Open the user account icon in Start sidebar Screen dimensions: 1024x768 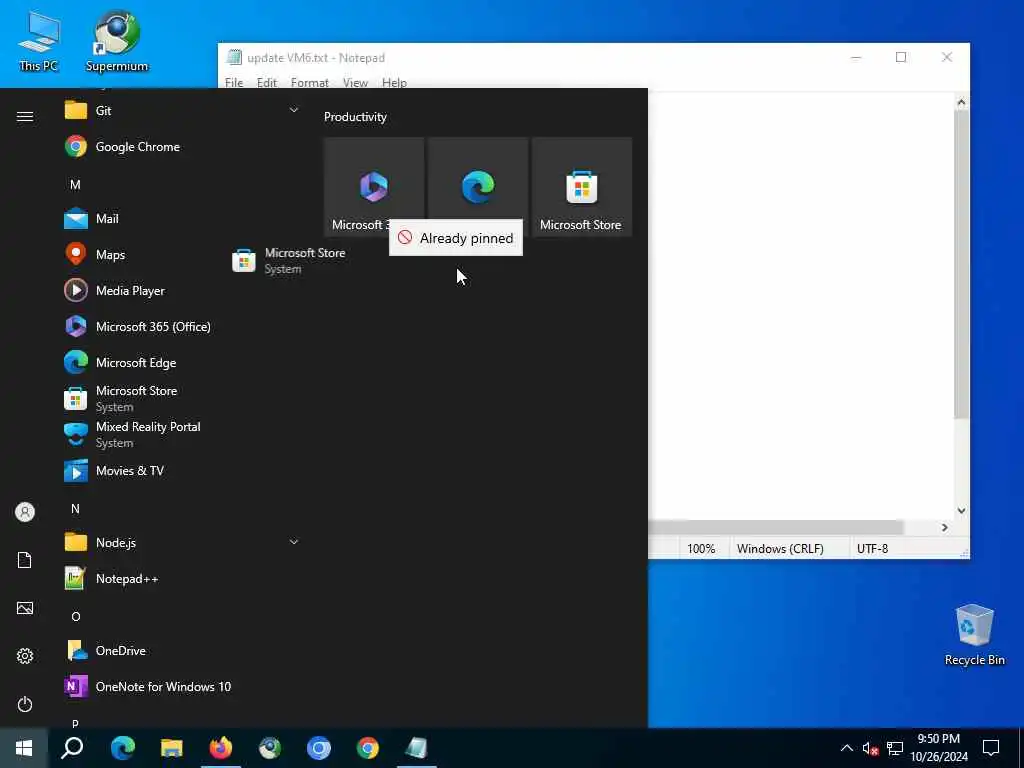tap(25, 512)
